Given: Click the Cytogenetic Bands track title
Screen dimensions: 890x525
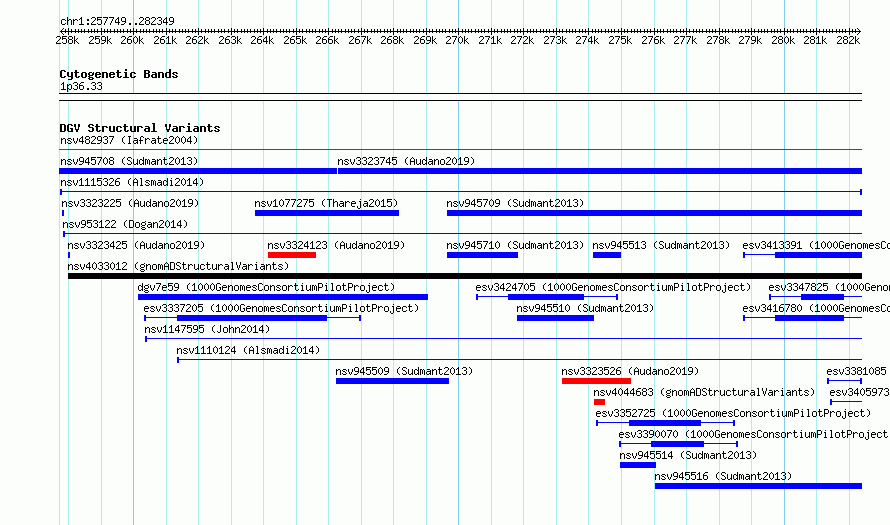Looking at the screenshot, I should click(x=119, y=74).
